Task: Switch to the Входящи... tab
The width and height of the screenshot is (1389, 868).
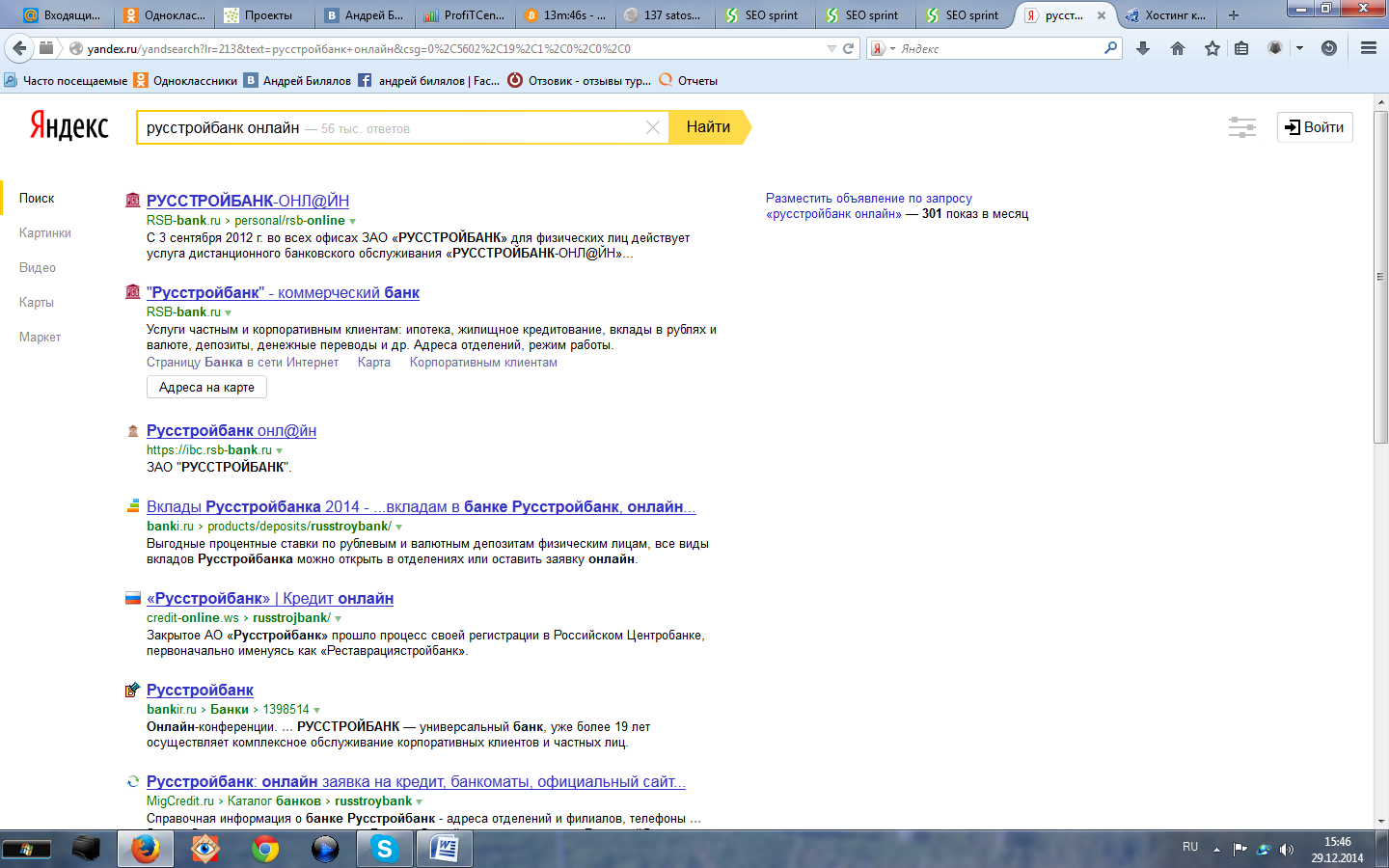Action: click(x=63, y=15)
